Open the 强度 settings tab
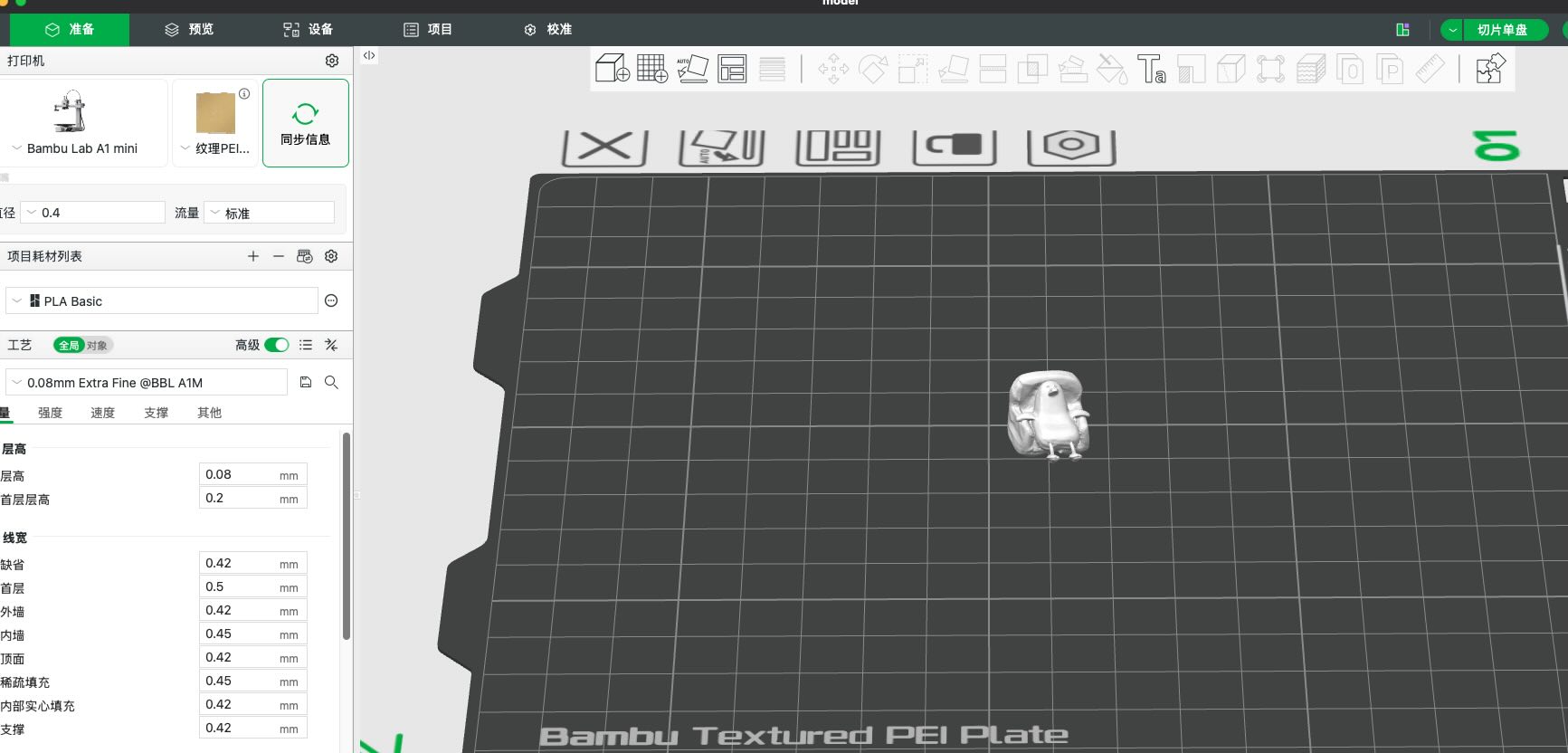The image size is (1568, 753). click(x=50, y=413)
